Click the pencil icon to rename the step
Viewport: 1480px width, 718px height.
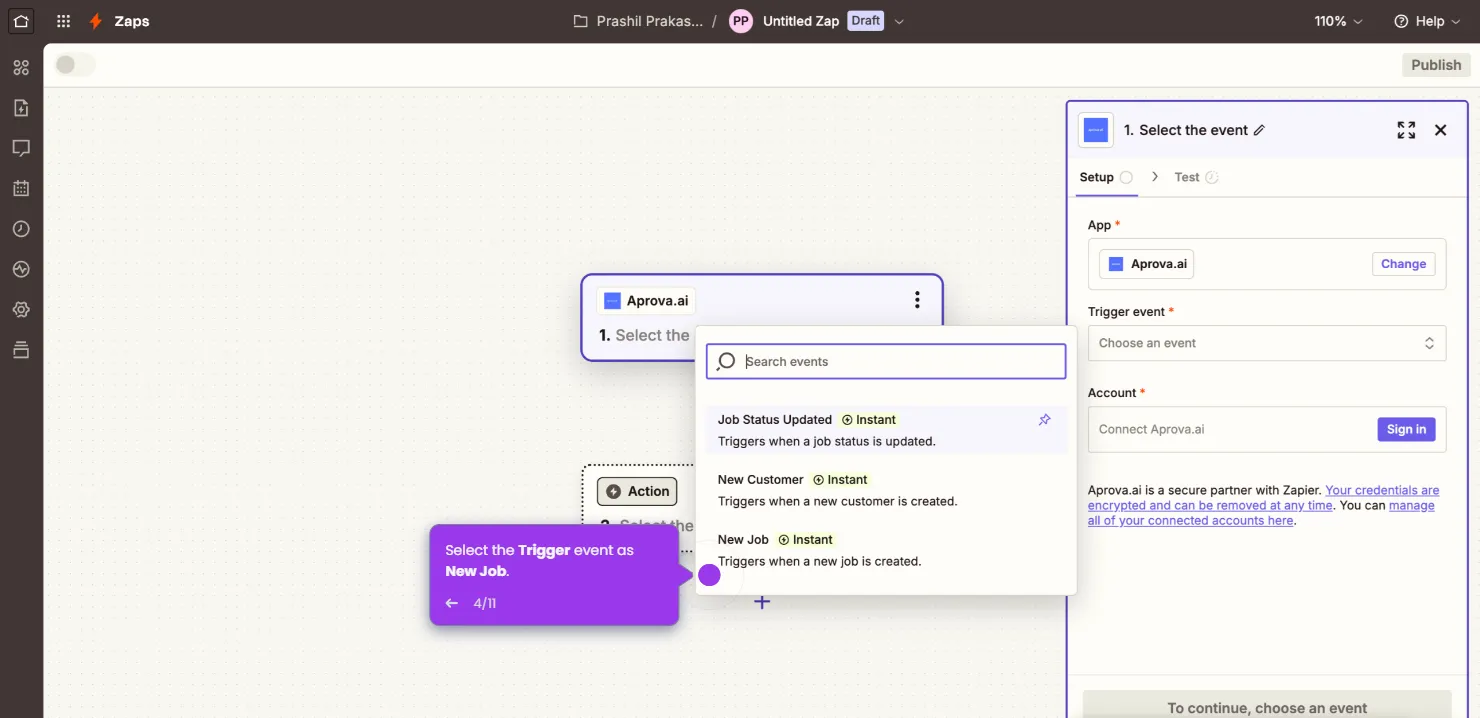point(1260,130)
